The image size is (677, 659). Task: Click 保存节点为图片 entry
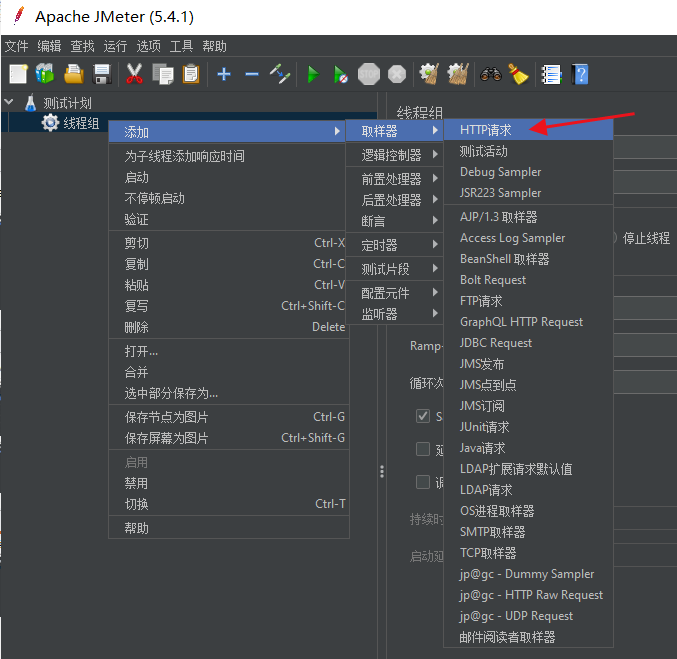(x=229, y=417)
